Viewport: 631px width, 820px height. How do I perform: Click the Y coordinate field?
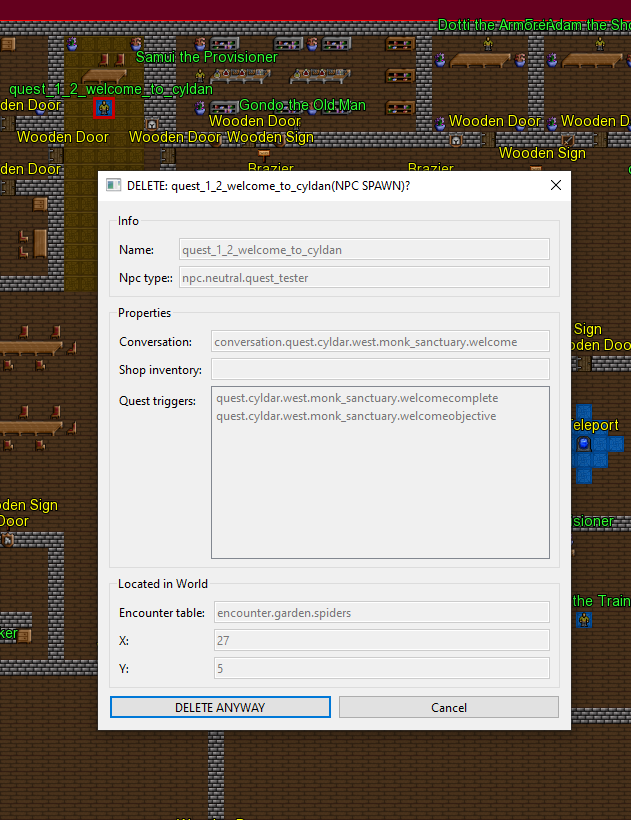click(382, 668)
